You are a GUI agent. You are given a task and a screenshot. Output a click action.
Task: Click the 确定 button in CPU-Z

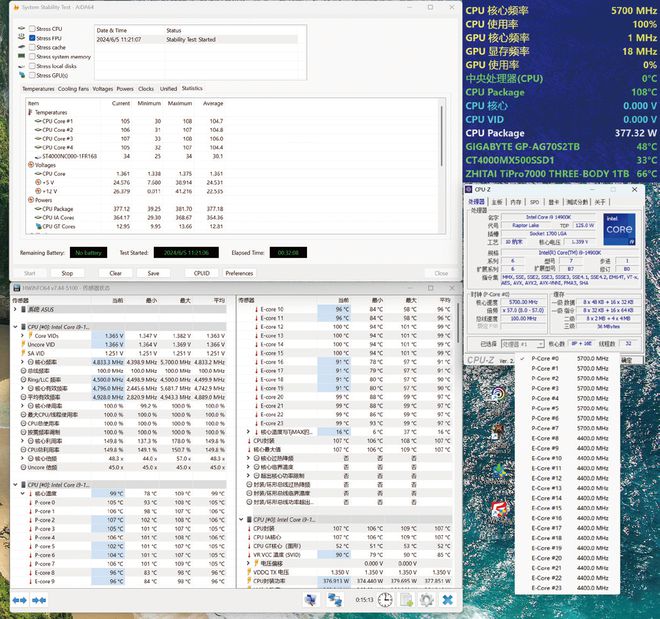[x=627, y=360]
